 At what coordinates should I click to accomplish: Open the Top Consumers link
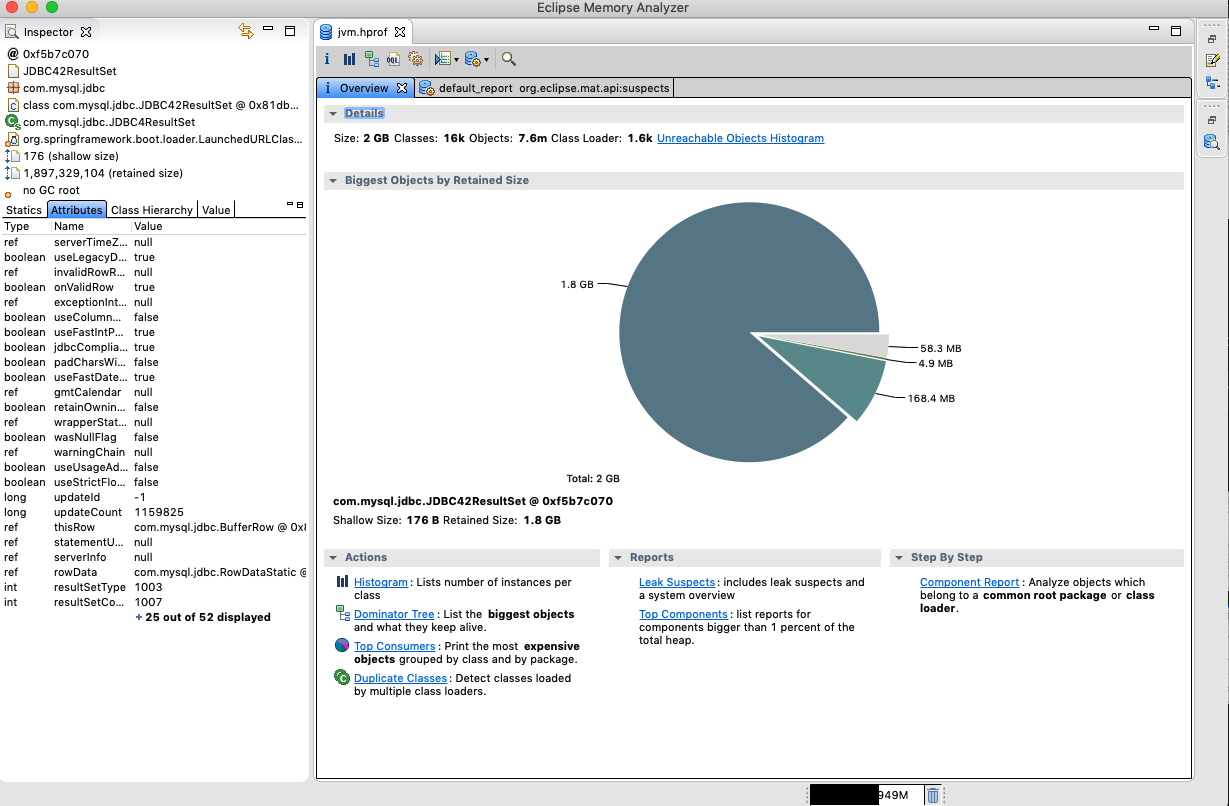[395, 646]
